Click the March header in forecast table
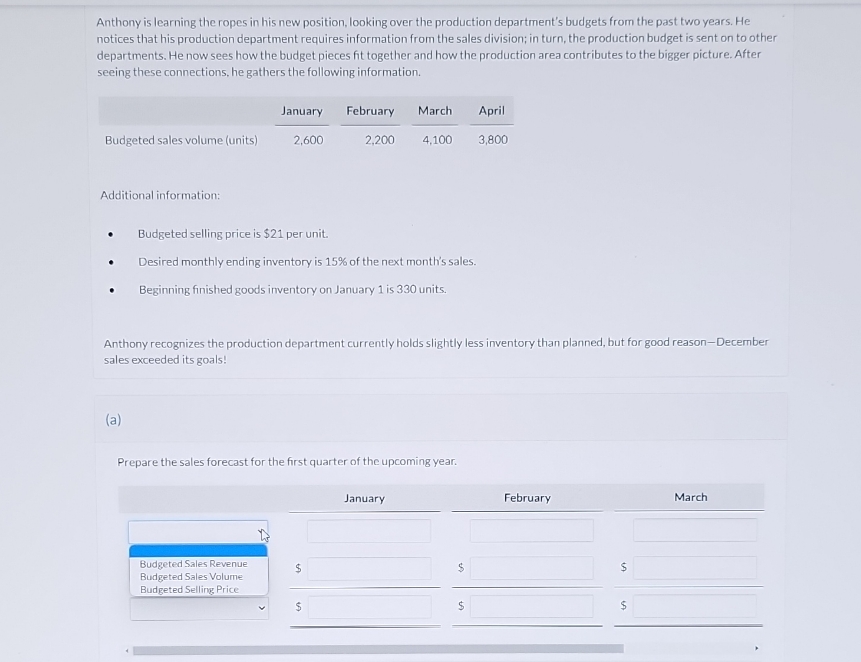This screenshot has width=861, height=662. [691, 497]
